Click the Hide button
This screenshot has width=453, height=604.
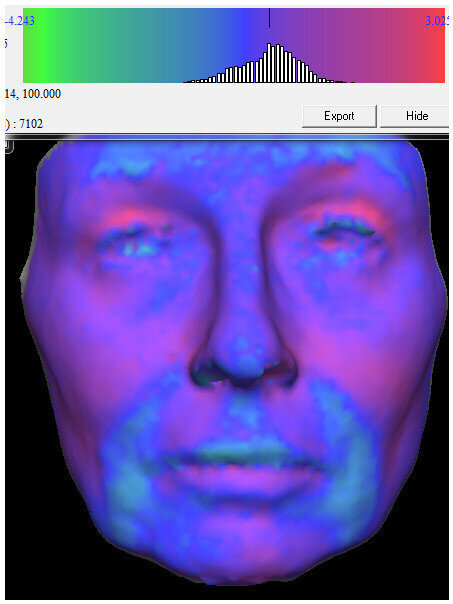pyautogui.click(x=415, y=116)
